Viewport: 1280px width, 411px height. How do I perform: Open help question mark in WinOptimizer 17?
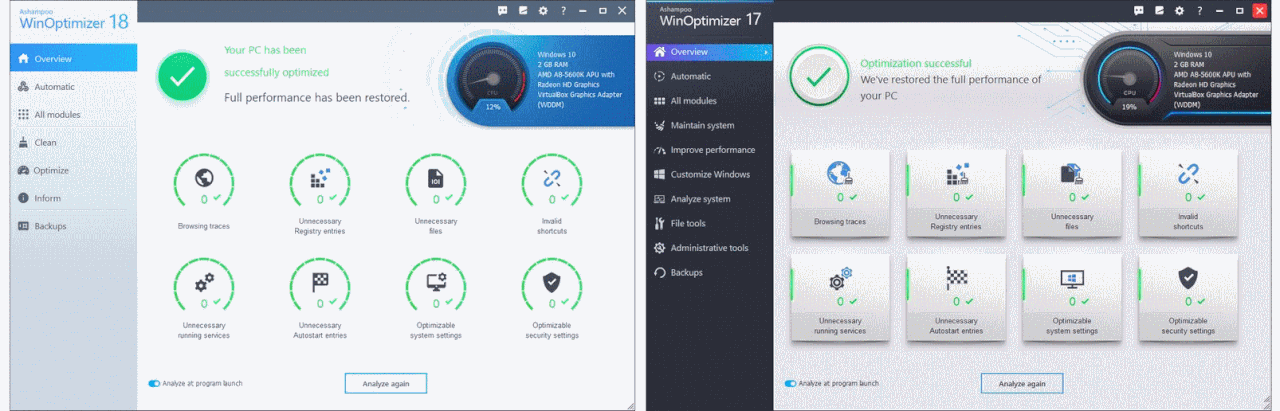pos(1199,10)
